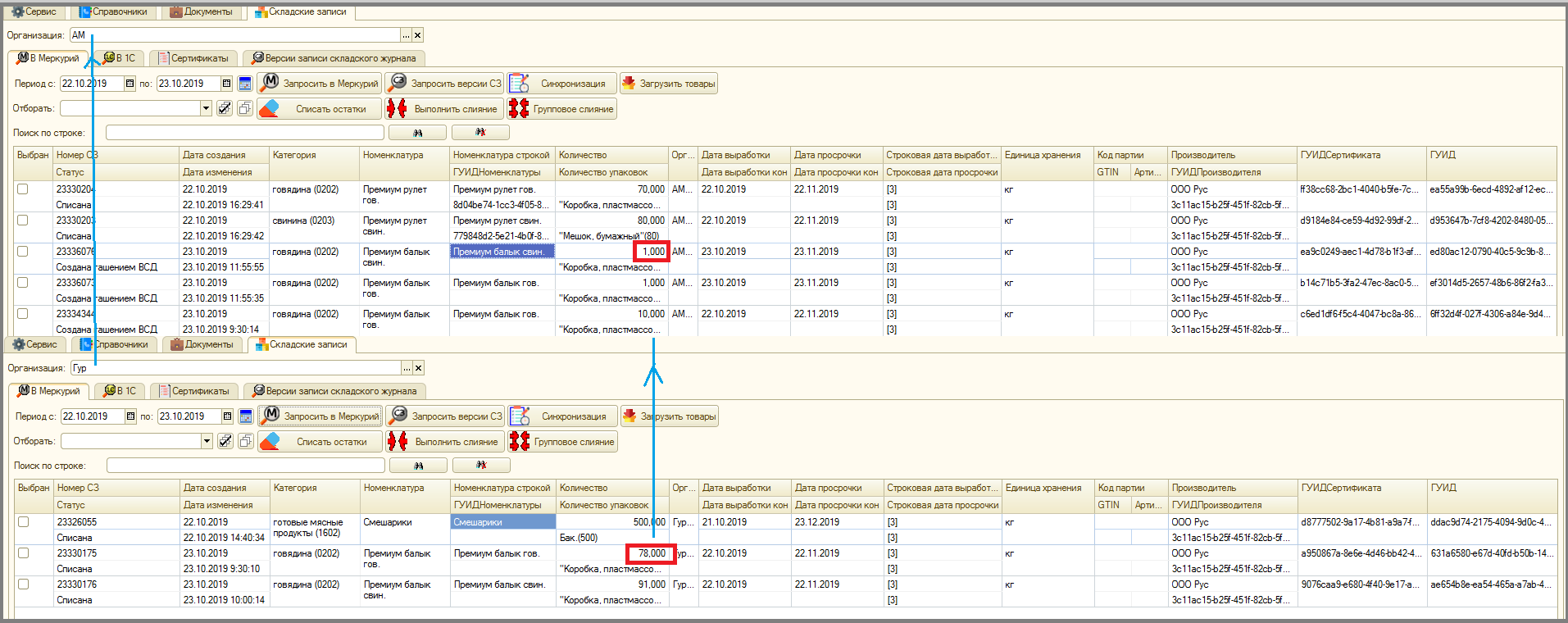The image size is (1568, 623).
Task: Click the period selection icon in the Гур window
Action: [x=245, y=416]
